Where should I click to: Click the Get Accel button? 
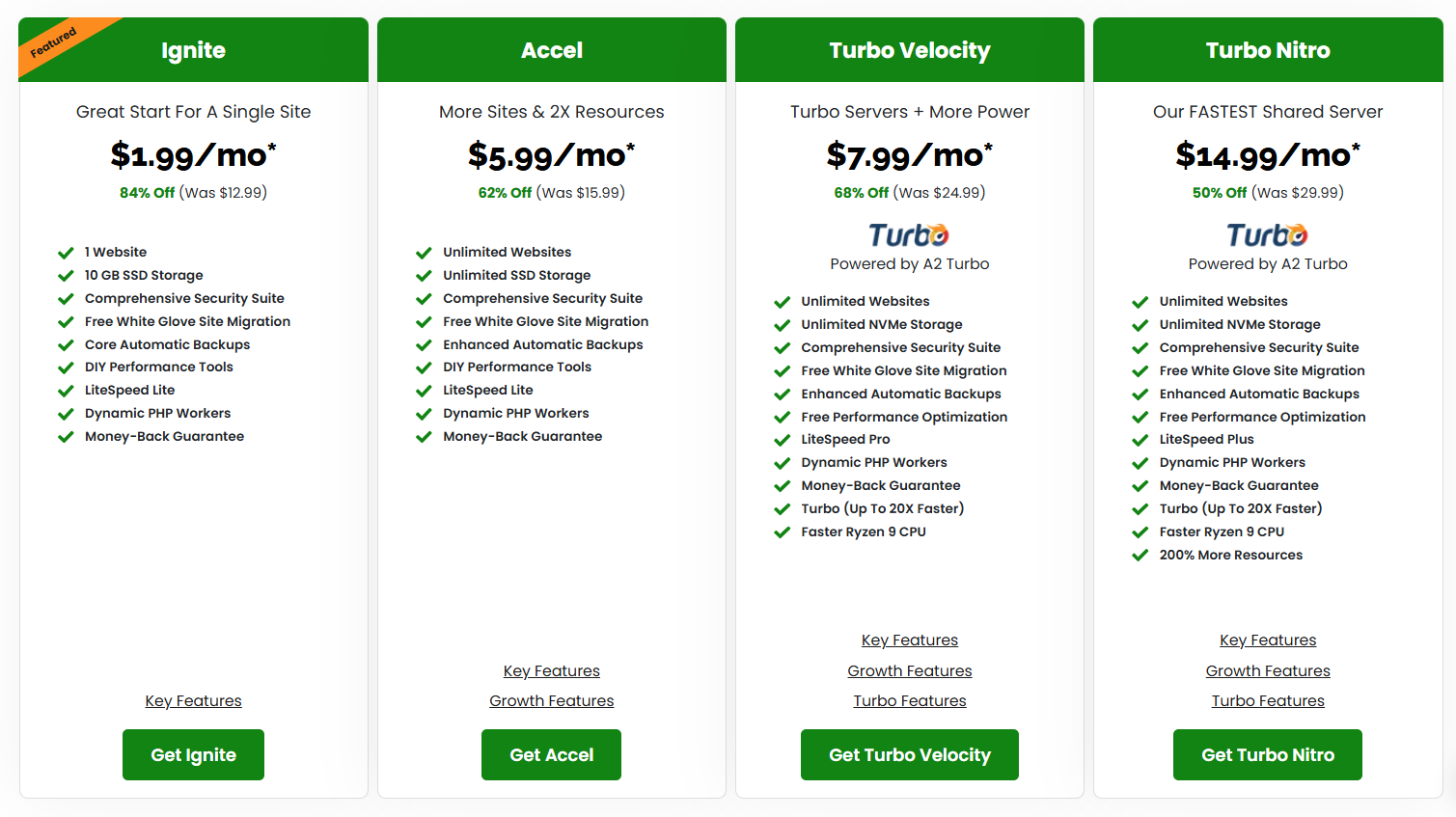coord(551,755)
